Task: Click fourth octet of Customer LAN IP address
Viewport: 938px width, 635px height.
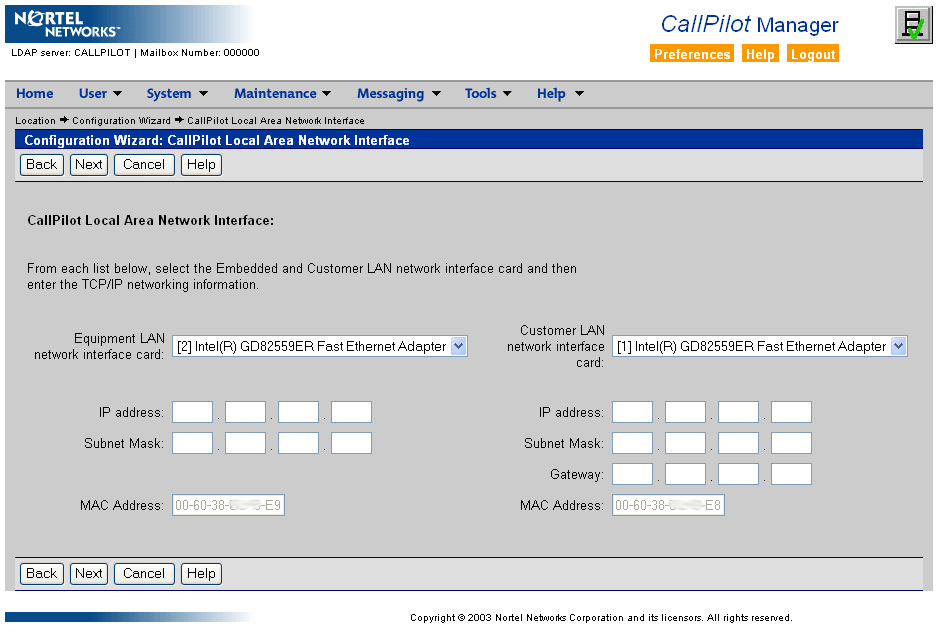Action: coord(791,412)
